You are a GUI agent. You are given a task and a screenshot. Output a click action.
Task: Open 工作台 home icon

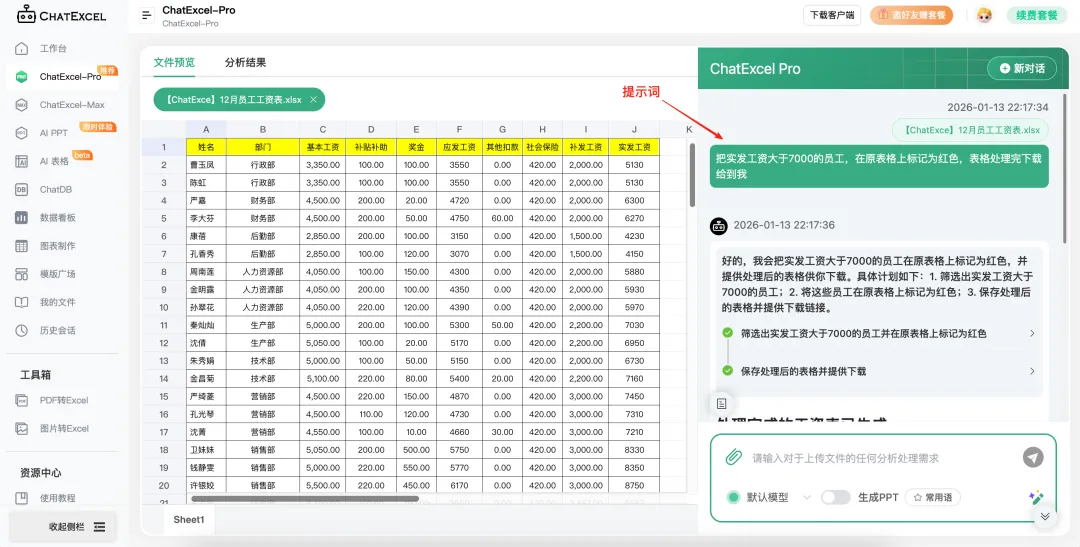(22, 49)
